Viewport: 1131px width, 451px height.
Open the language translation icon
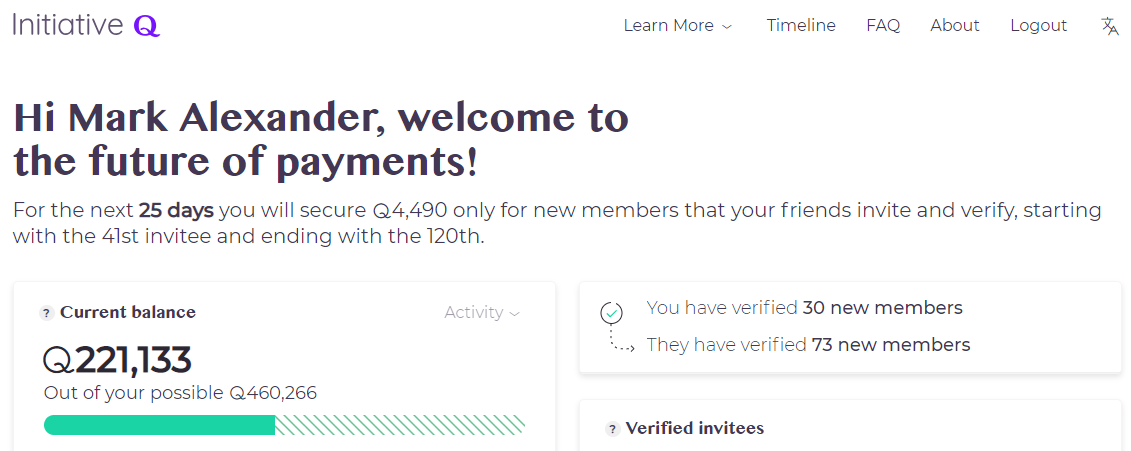pyautogui.click(x=1110, y=26)
